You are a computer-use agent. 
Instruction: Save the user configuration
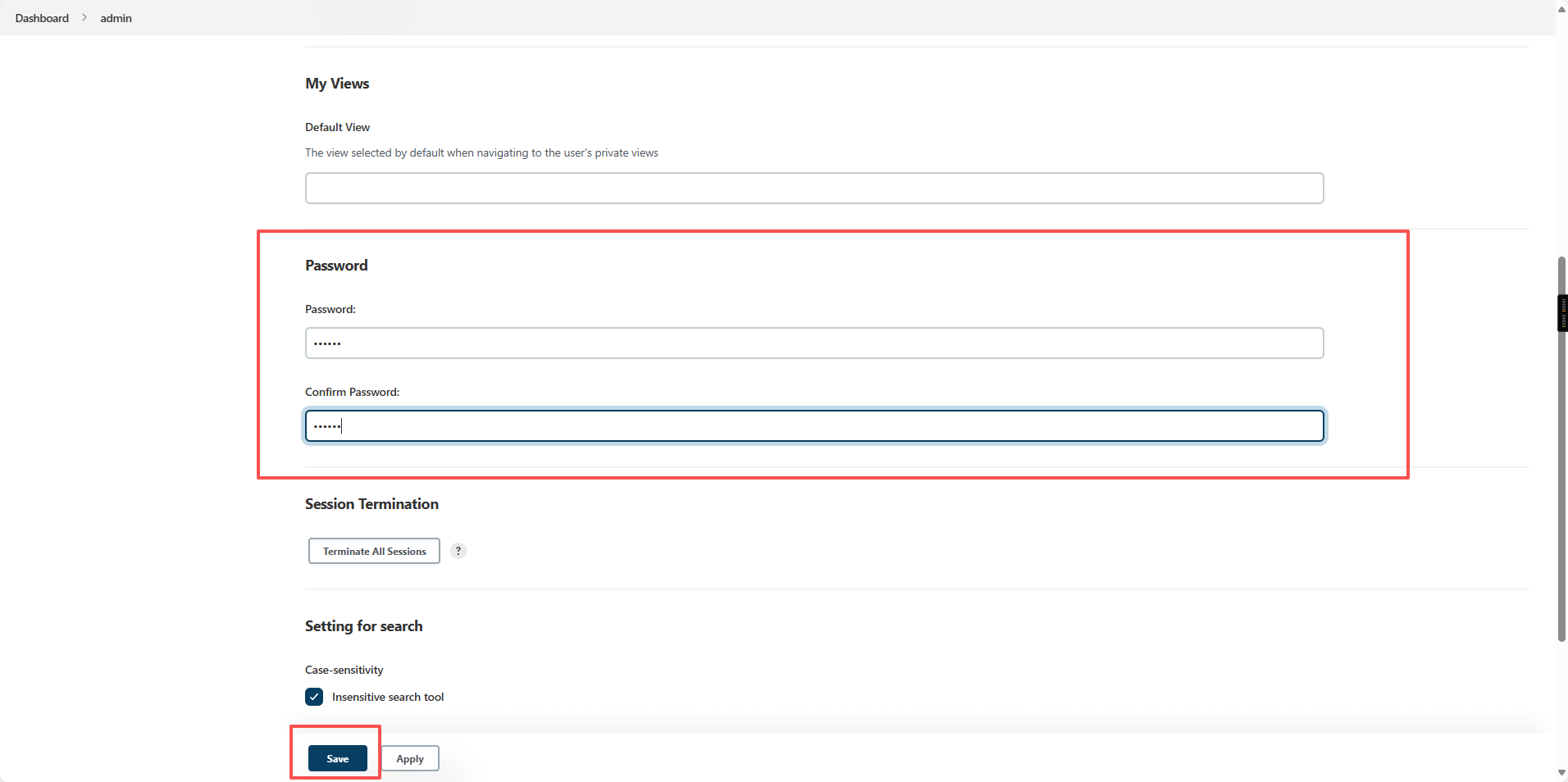338,758
